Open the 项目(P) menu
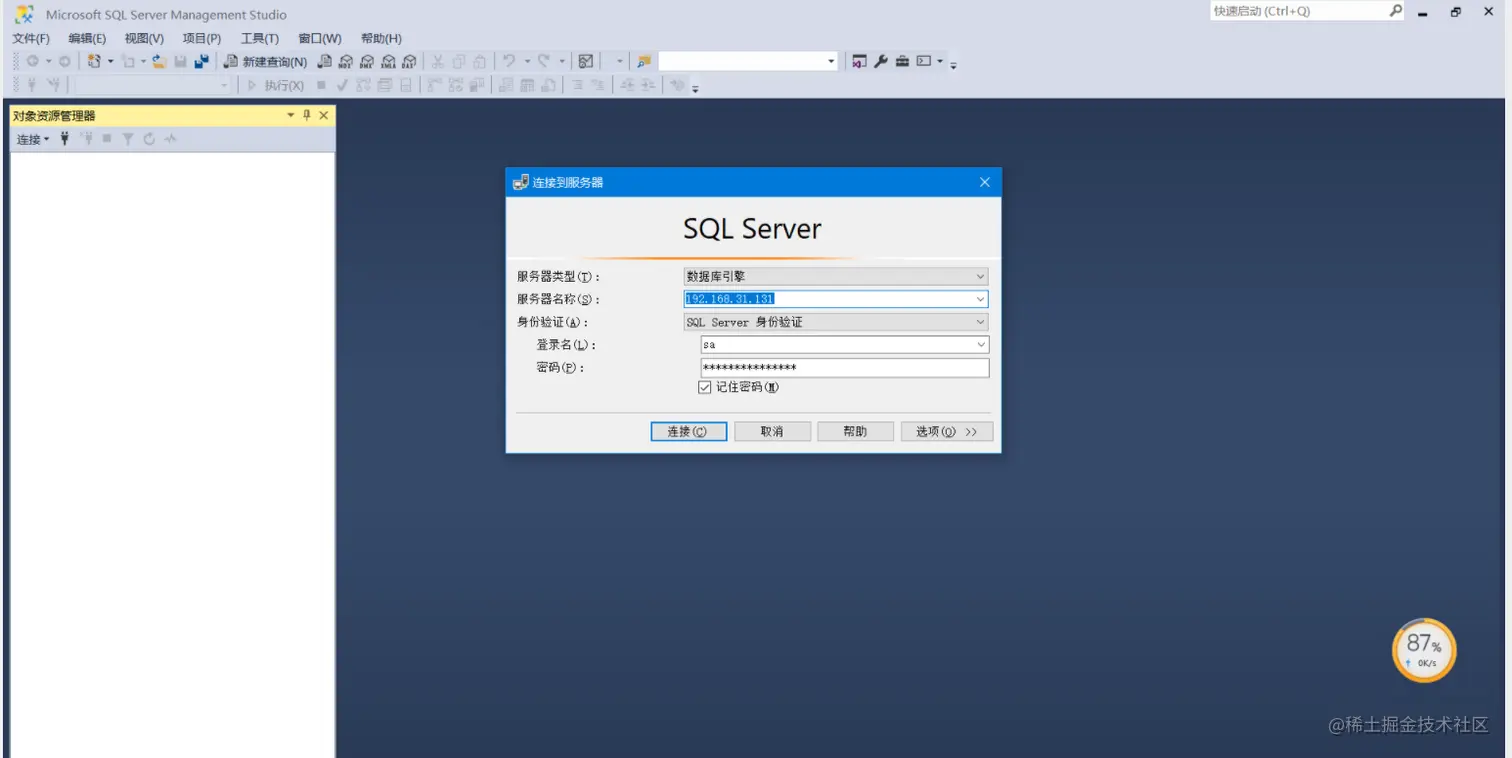This screenshot has height=758, width=1512. pyautogui.click(x=202, y=38)
